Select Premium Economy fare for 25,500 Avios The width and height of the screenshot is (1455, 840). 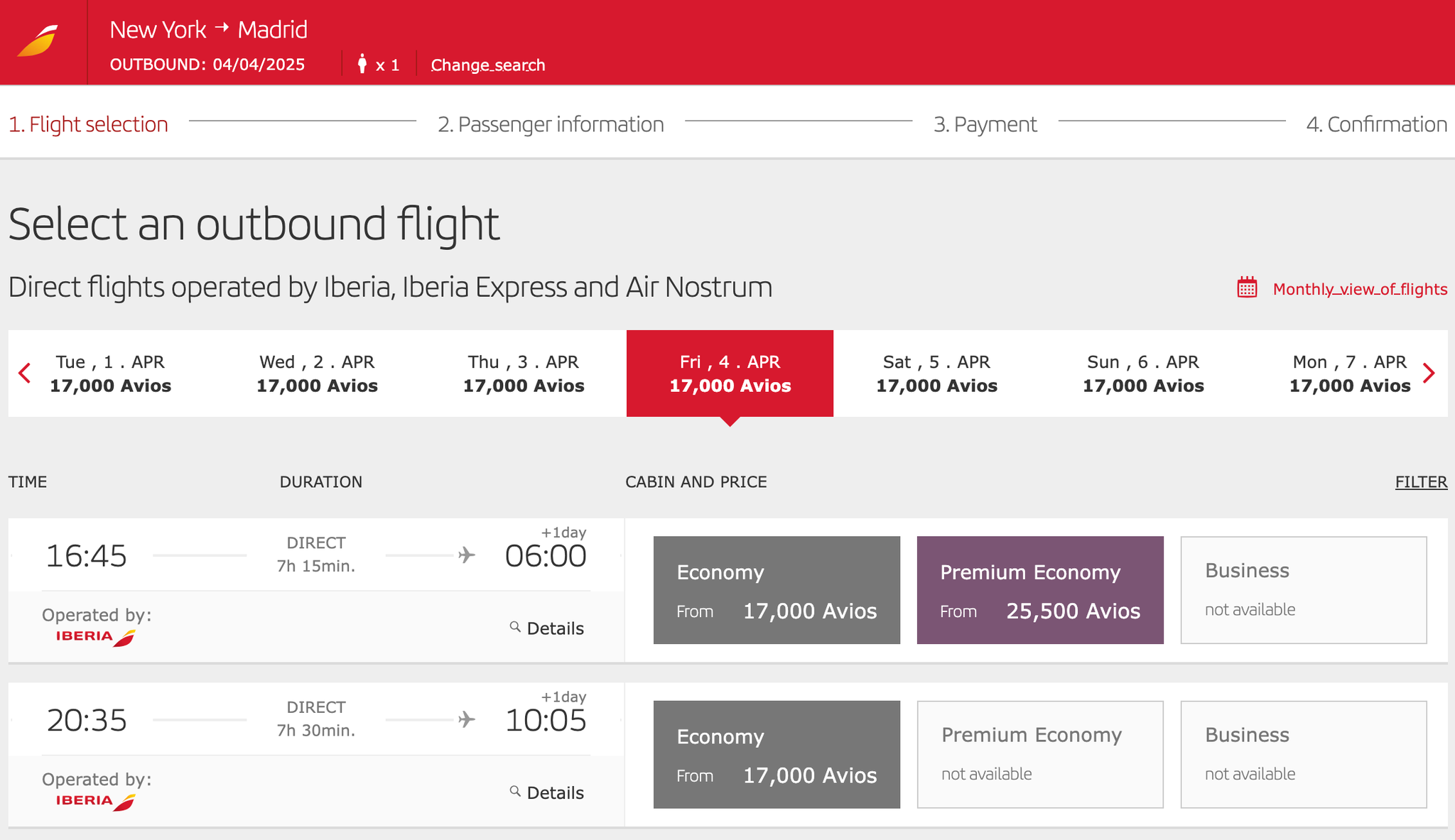point(1040,589)
